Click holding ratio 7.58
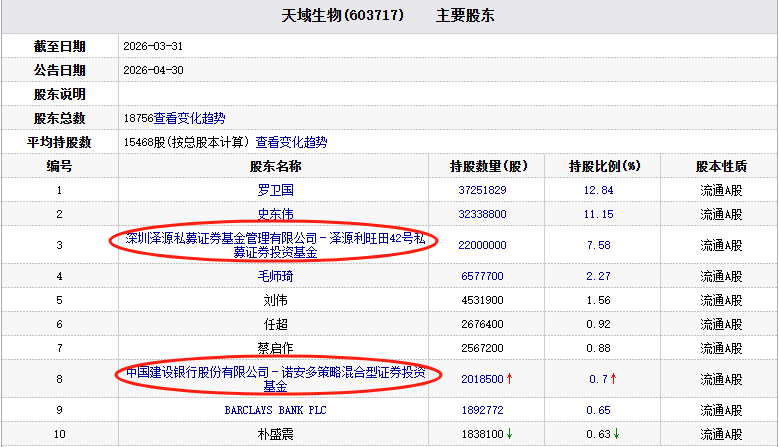 598,245
